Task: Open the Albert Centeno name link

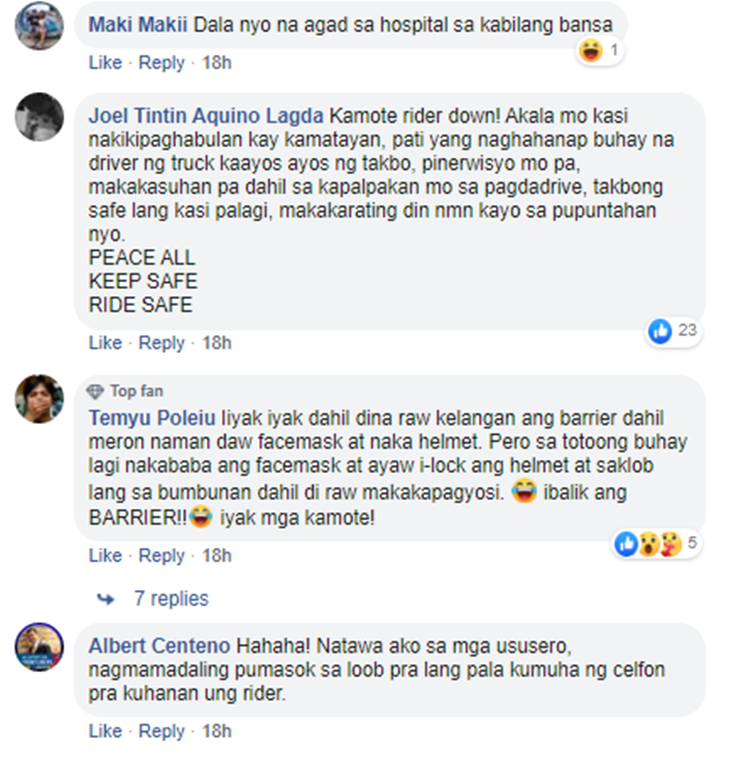Action: 159,646
